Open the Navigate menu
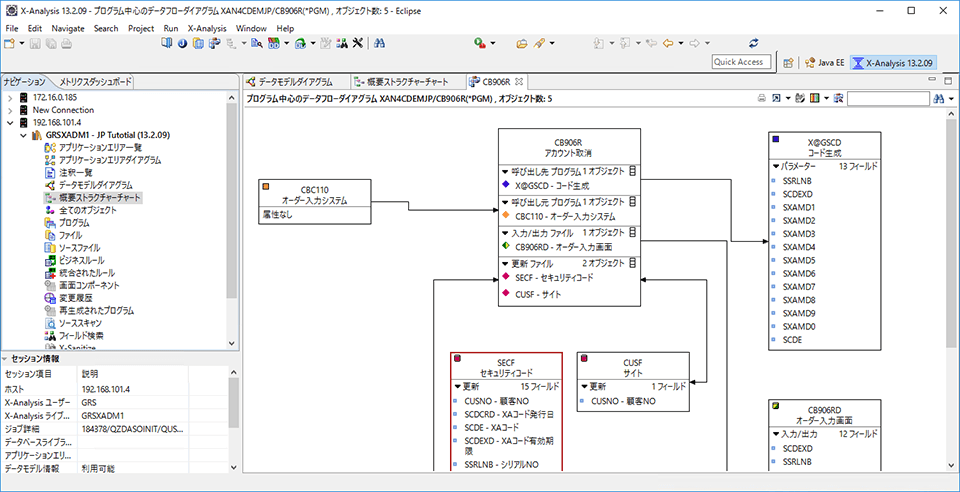This screenshot has height=492, width=960. coord(68,28)
